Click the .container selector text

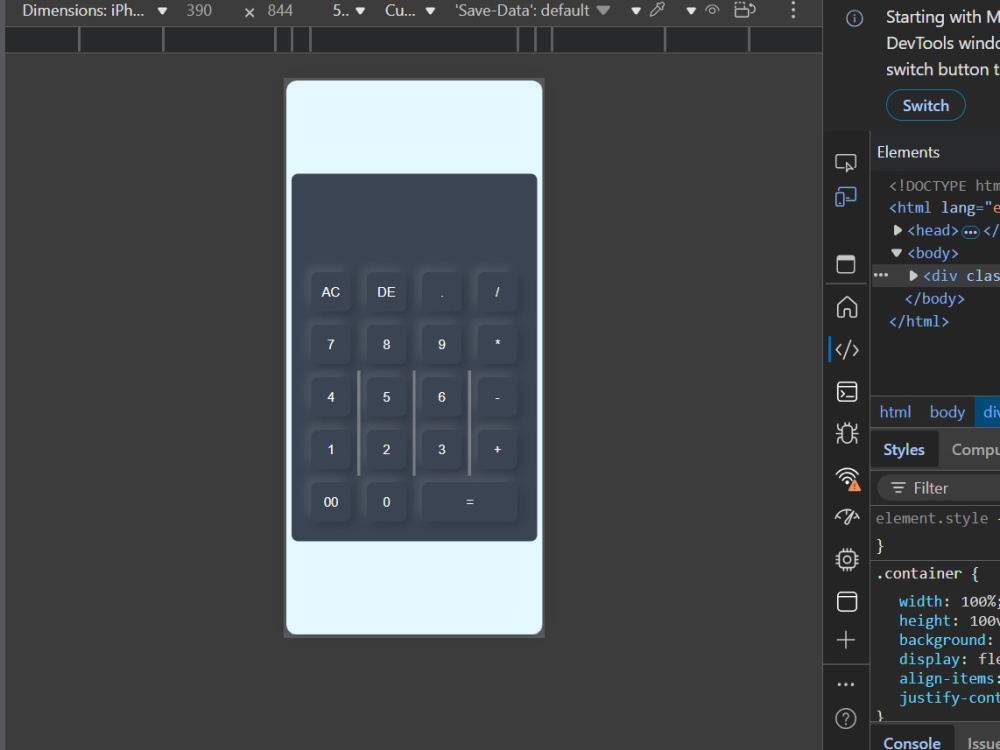click(918, 573)
